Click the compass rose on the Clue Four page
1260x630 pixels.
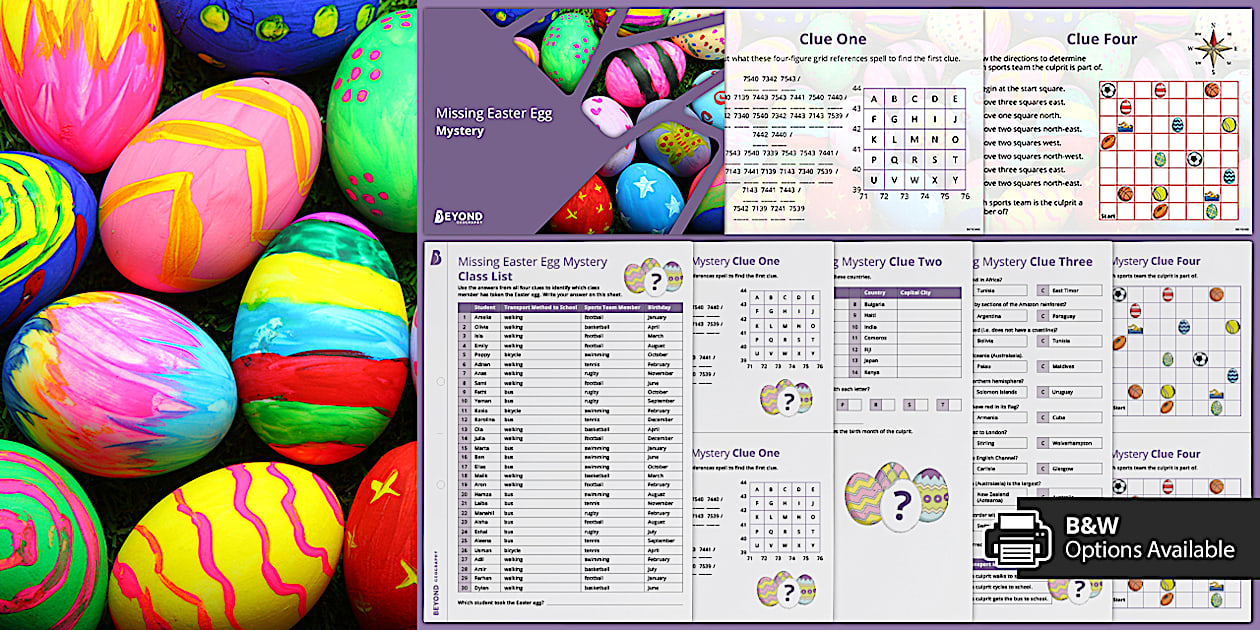tap(1211, 48)
